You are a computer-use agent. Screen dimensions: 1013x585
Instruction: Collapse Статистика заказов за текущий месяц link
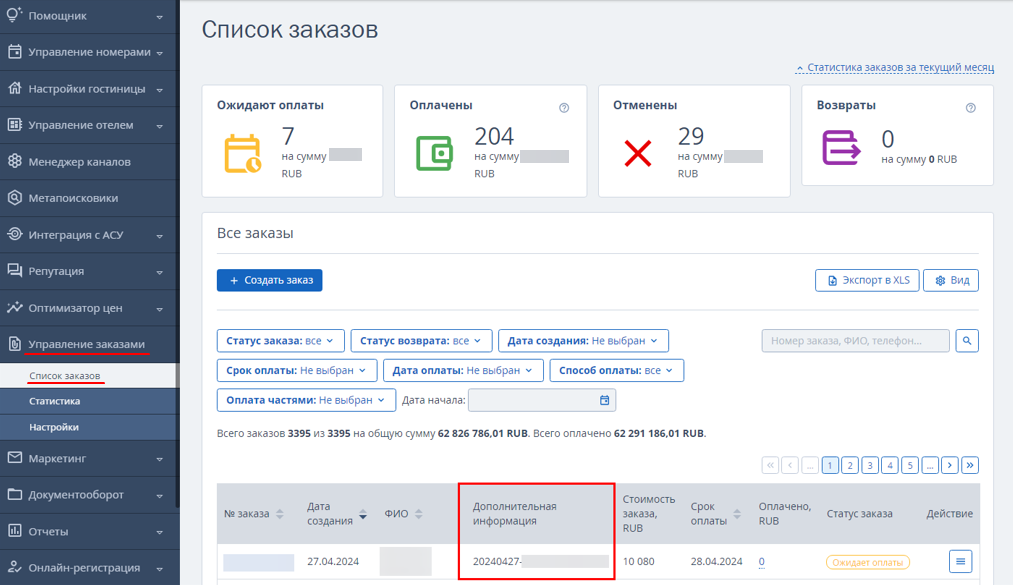895,67
